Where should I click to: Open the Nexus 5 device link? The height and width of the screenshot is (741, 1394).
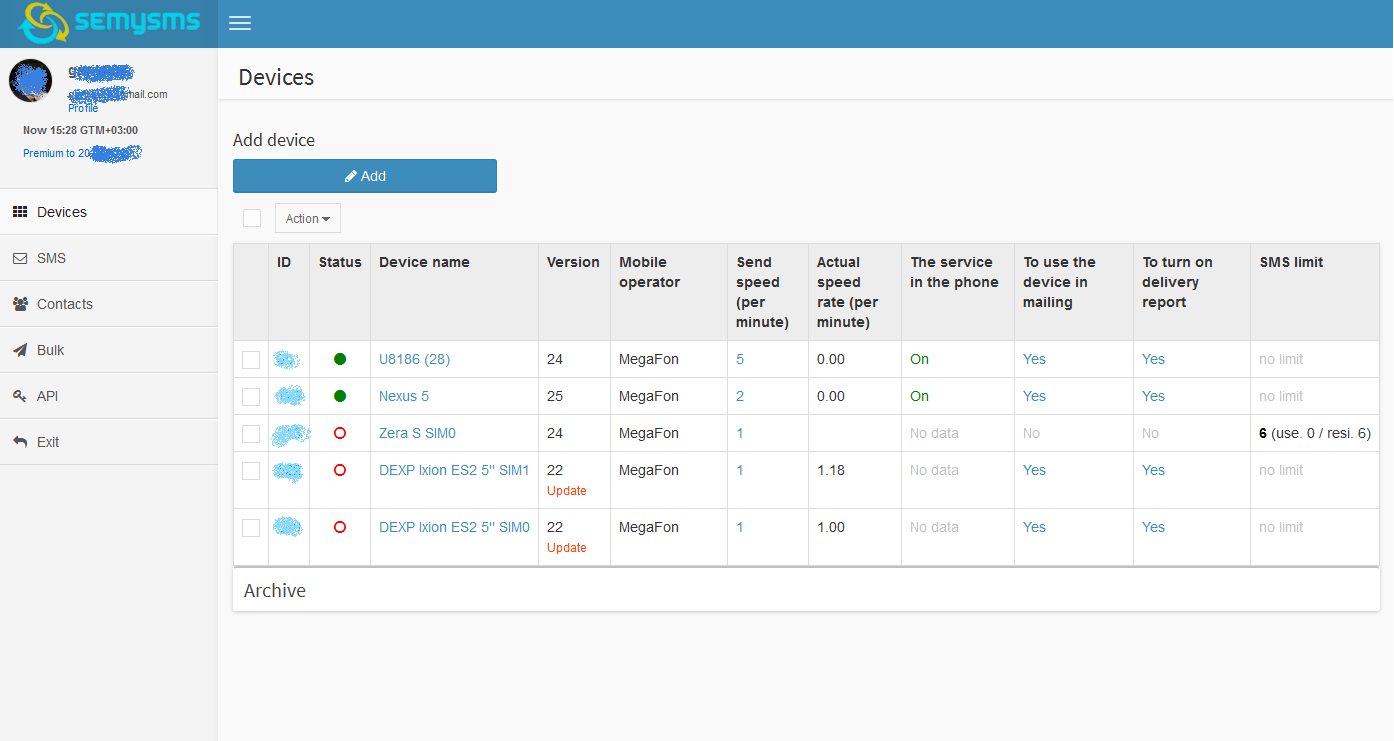click(404, 396)
